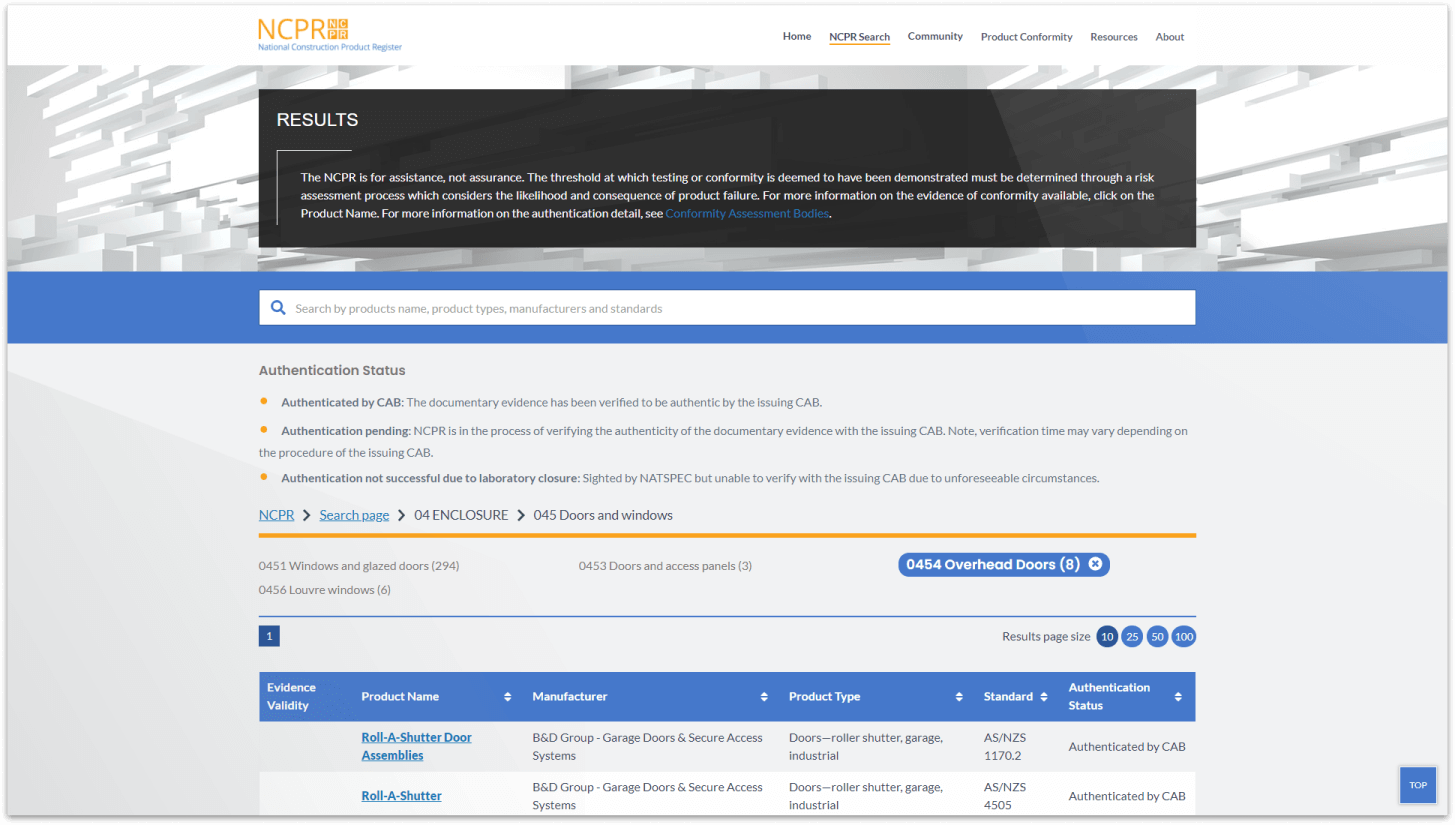
Task: Click the search magnifier icon
Action: point(277,308)
